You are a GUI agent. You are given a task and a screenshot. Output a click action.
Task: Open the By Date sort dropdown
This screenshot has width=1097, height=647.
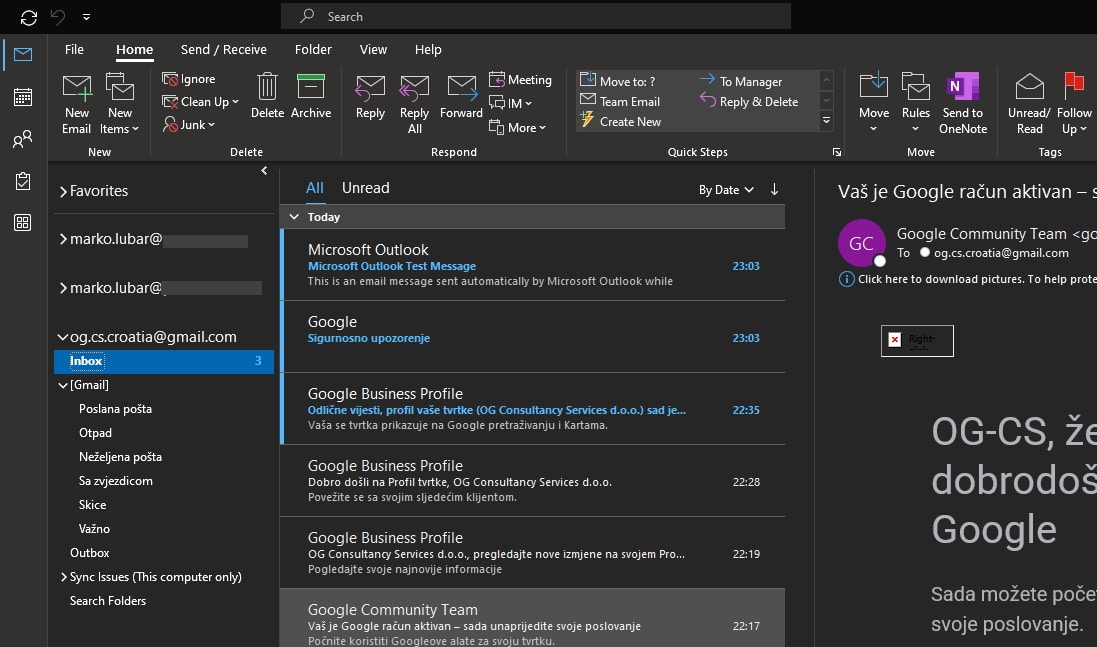(x=726, y=189)
